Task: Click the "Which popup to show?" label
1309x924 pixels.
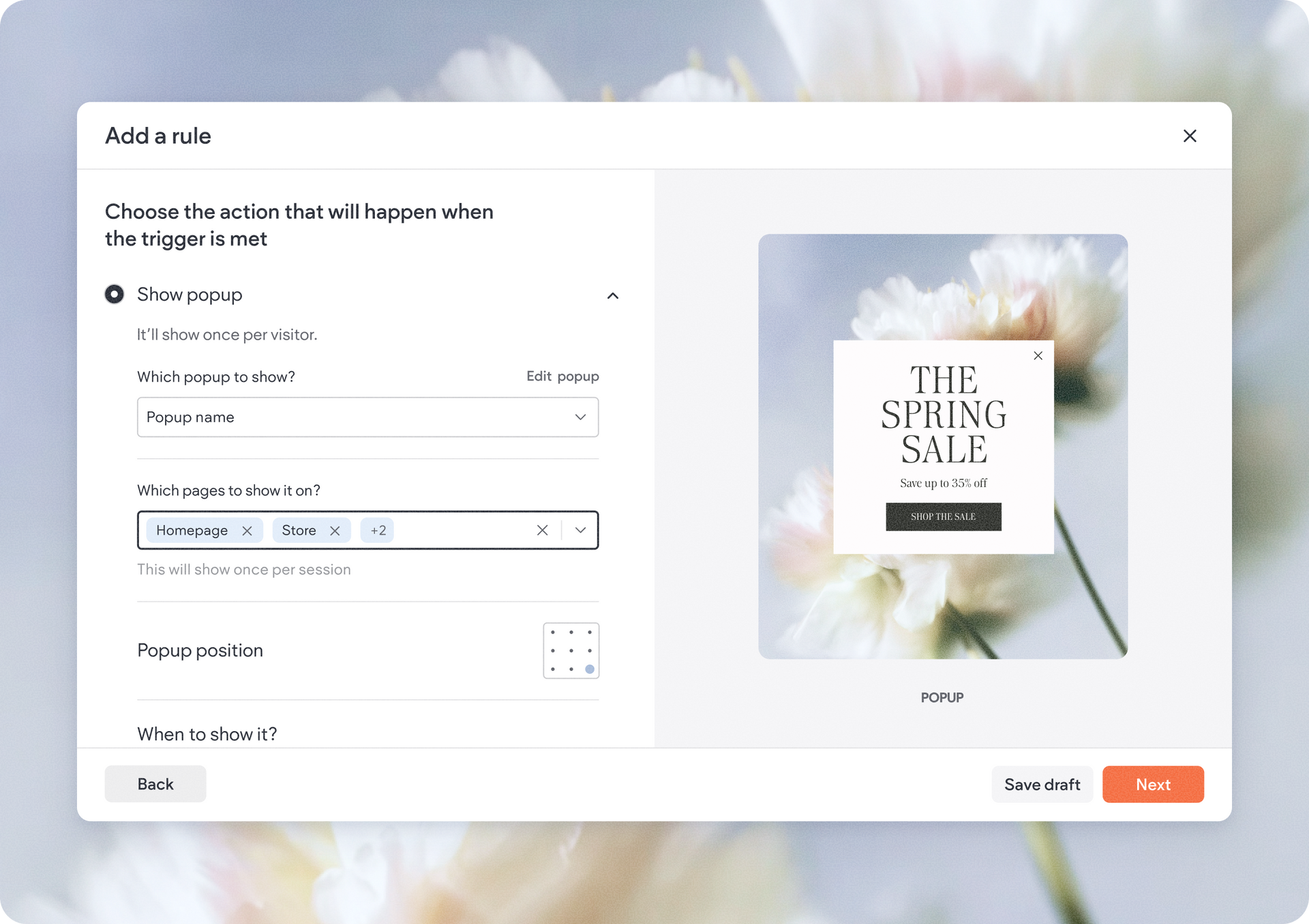Action: point(216,377)
